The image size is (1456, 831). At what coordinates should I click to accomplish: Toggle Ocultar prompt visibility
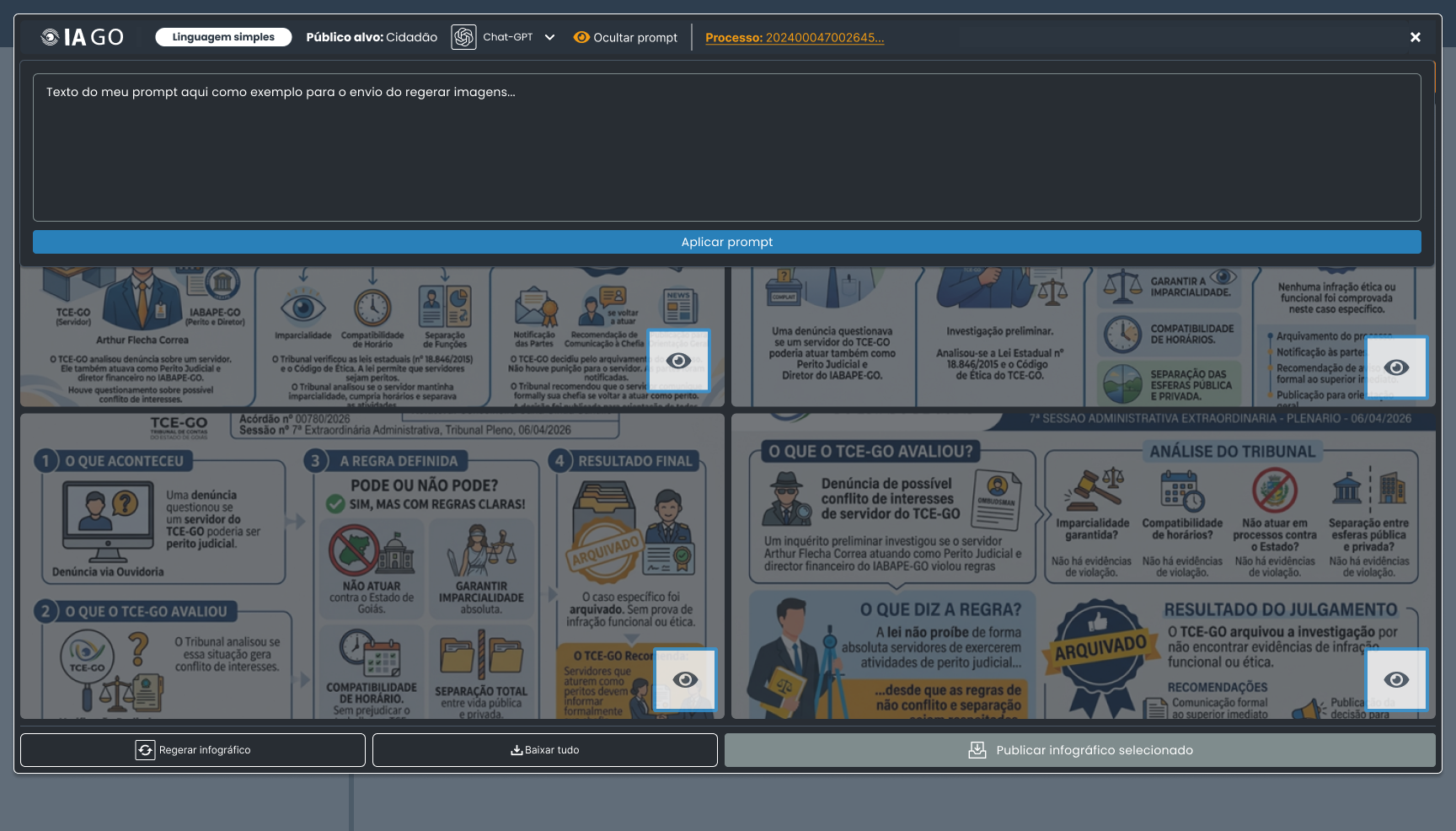pyautogui.click(x=625, y=37)
